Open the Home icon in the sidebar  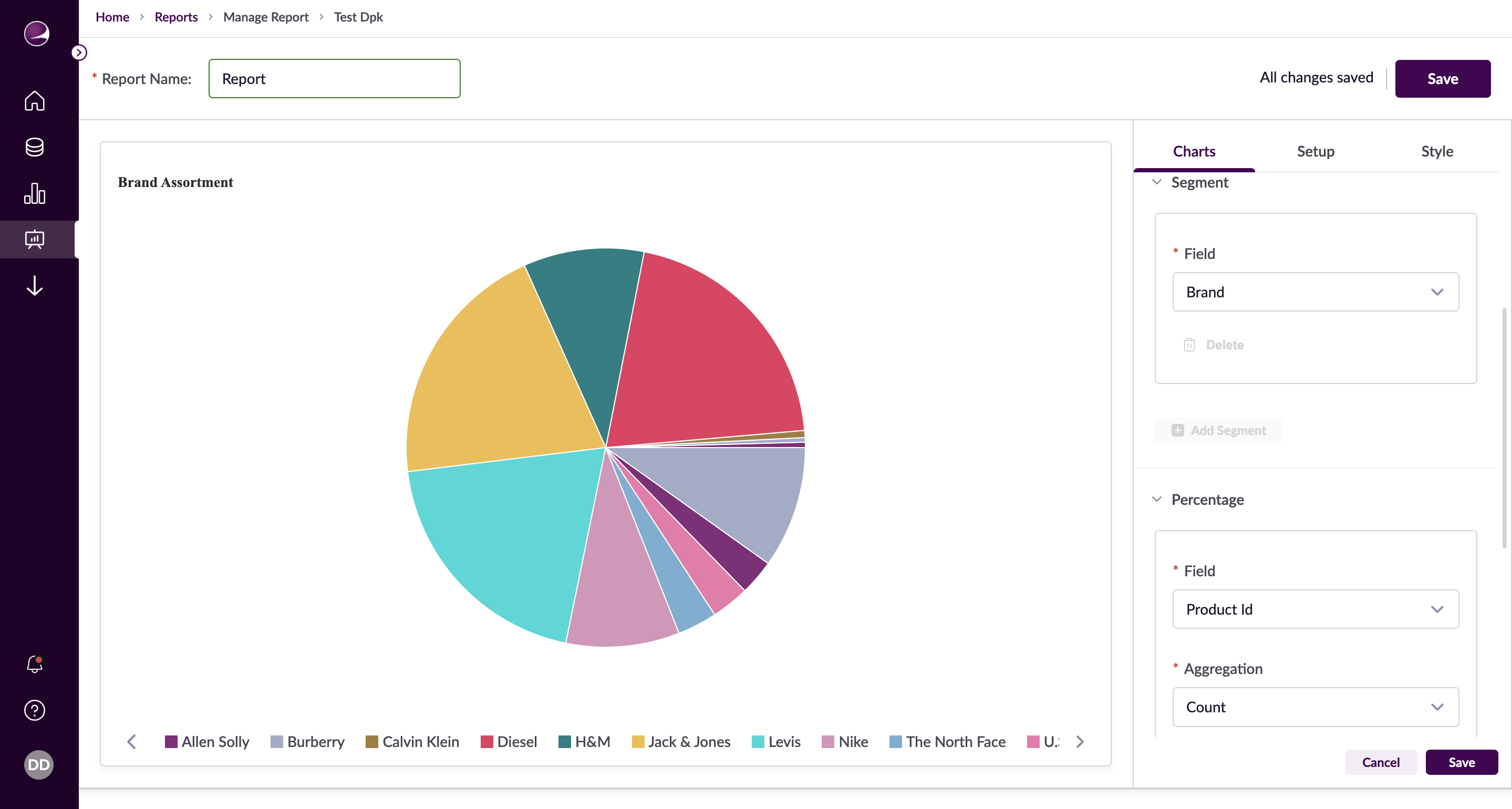(34, 101)
